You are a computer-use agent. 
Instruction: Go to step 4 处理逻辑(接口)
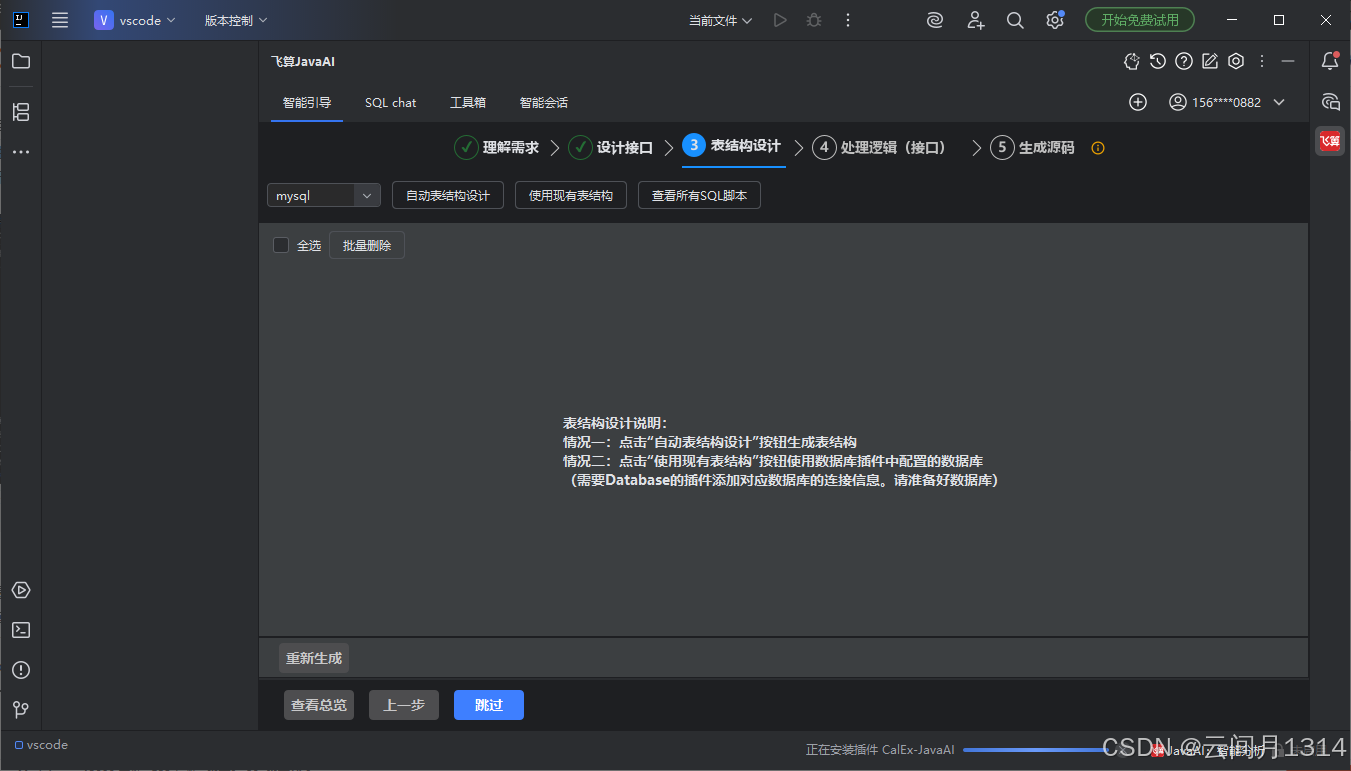tap(880, 148)
